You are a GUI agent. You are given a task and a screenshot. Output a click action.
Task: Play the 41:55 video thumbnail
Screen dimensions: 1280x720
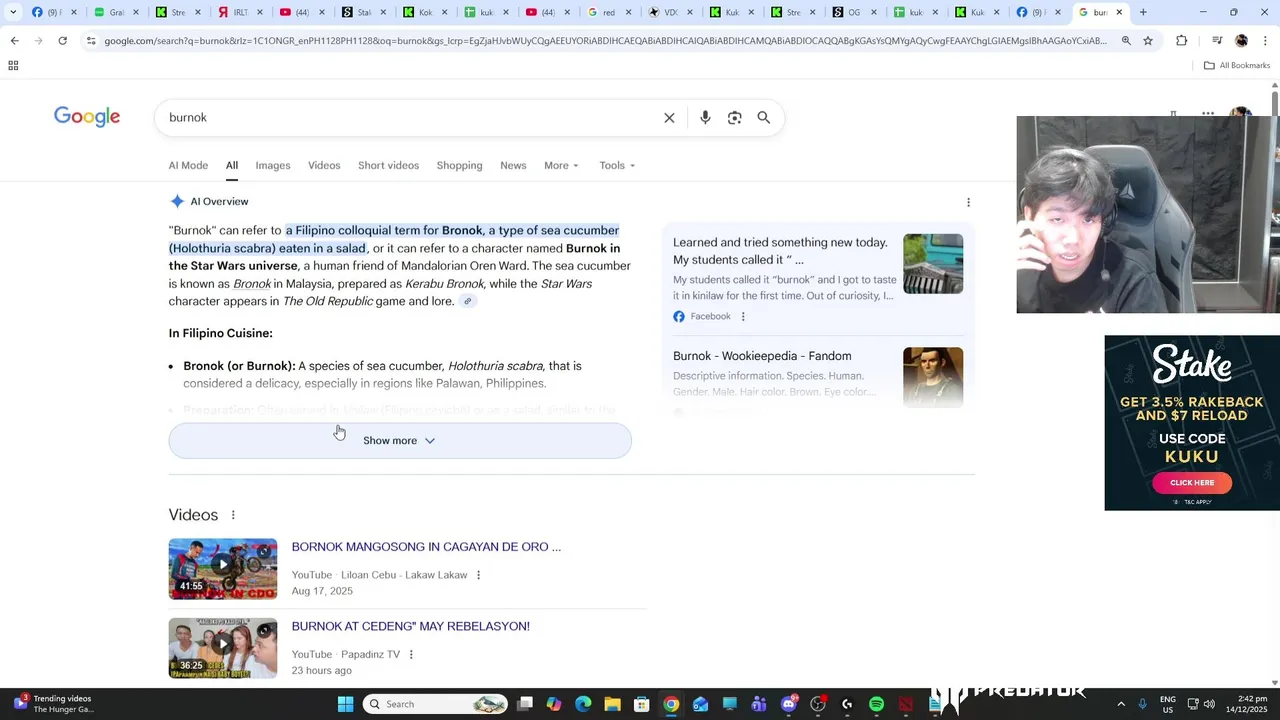[223, 569]
